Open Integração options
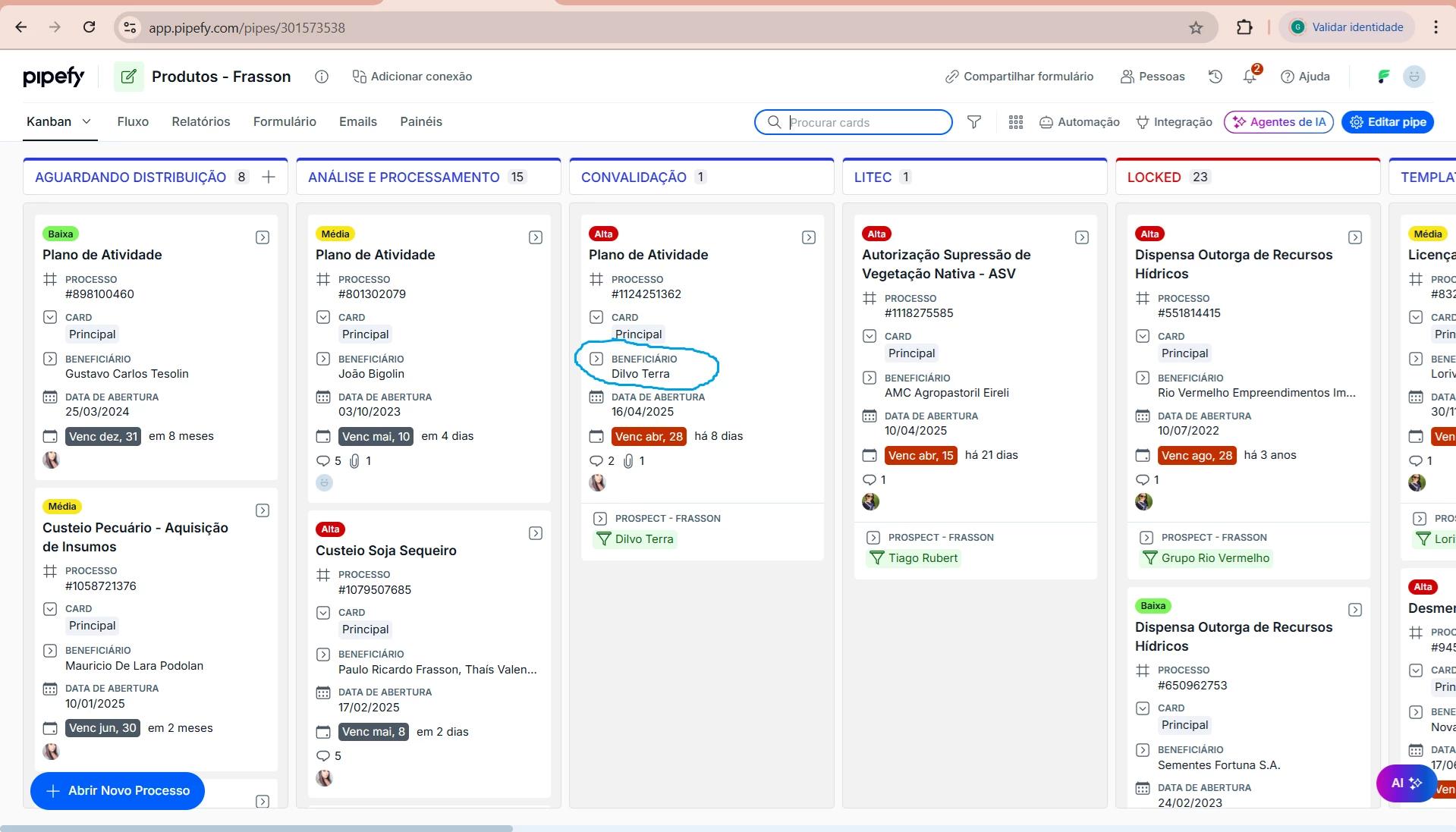The image size is (1456, 832). pyautogui.click(x=1174, y=122)
